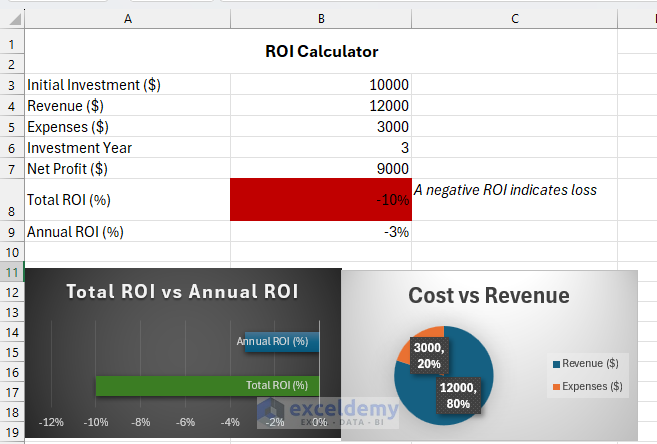Click the -12% axis label

51,422
